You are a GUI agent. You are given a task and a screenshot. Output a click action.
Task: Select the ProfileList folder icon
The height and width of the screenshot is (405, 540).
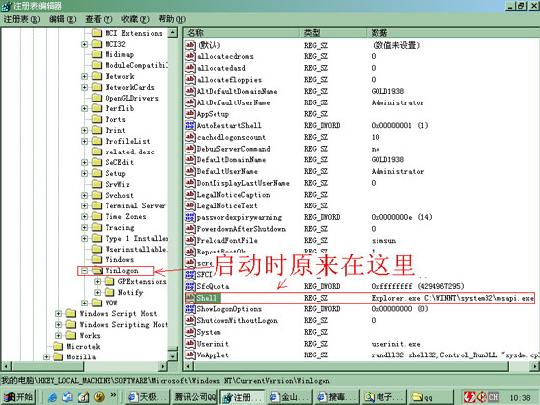97,141
